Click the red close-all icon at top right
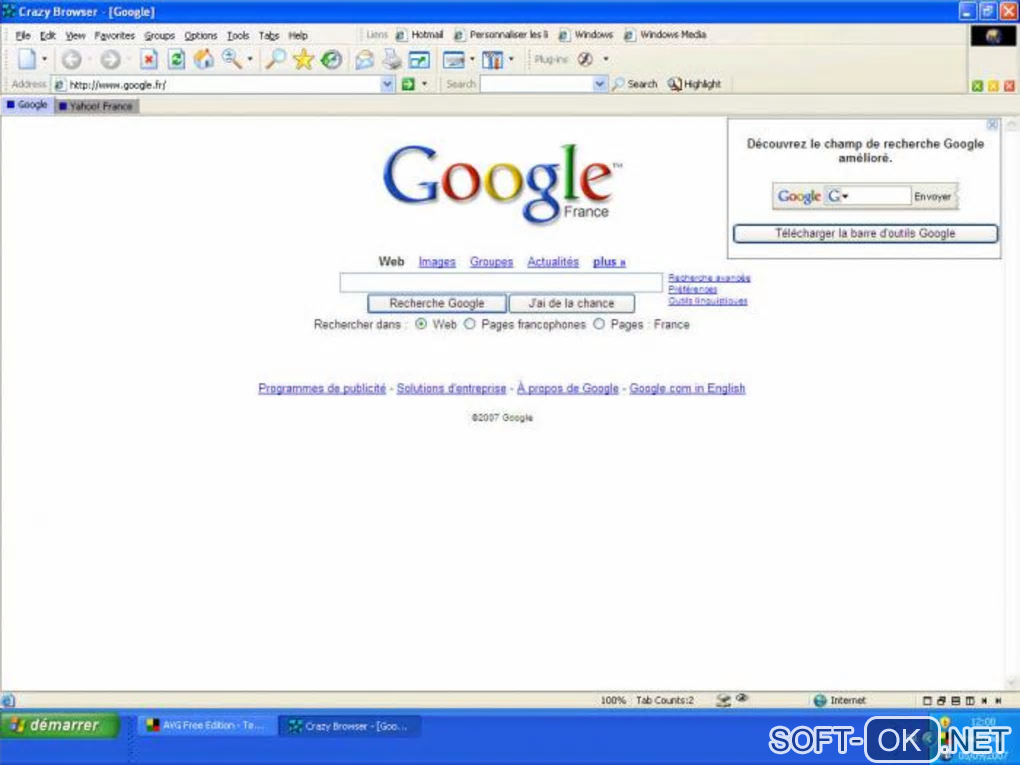 click(1009, 86)
